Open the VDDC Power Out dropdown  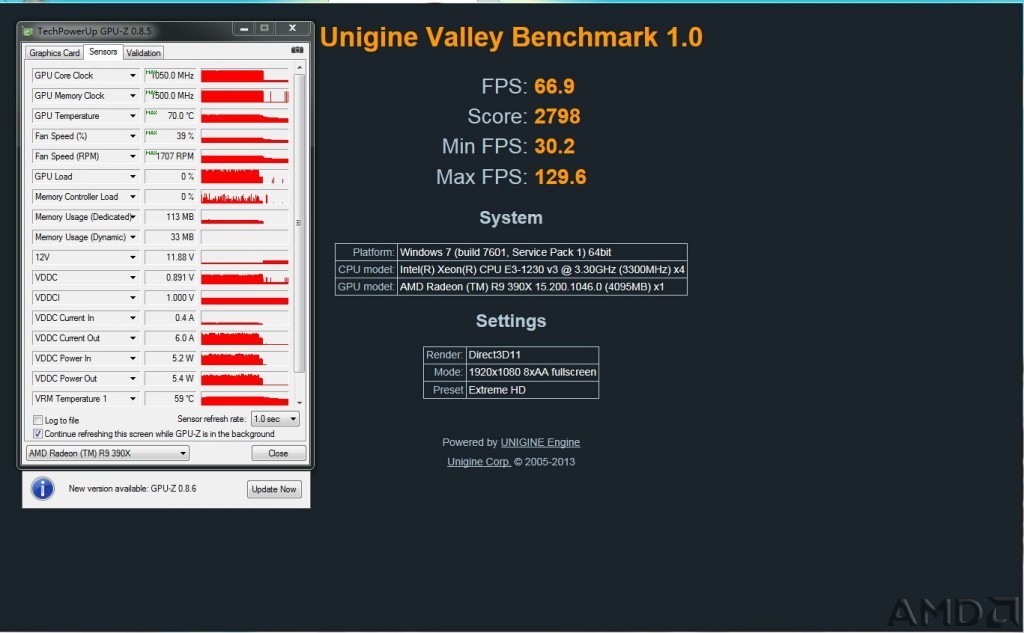point(133,379)
